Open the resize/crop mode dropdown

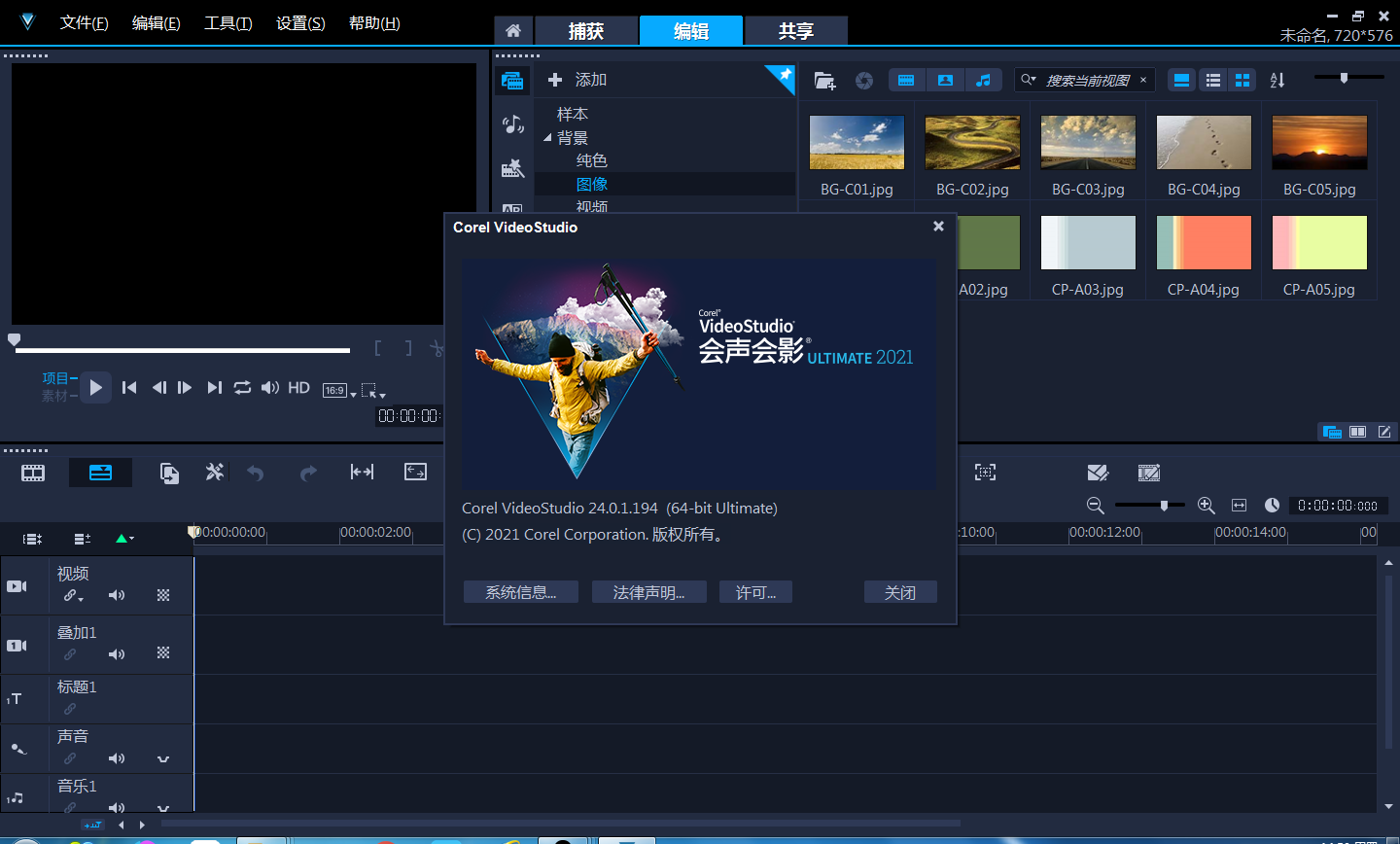point(373,391)
